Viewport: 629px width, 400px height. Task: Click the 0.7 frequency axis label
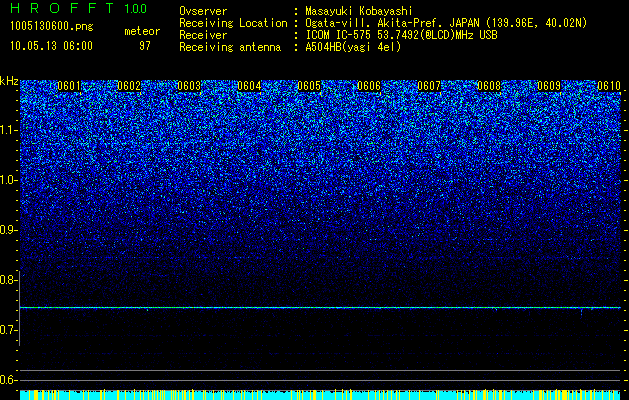coord(8,330)
